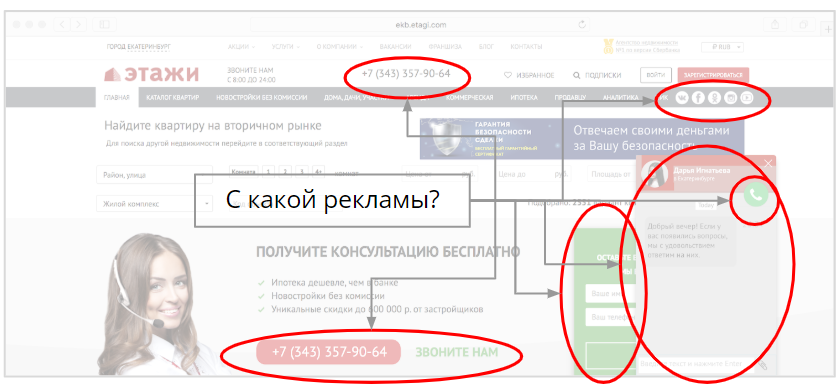Open the RUB currency dropdown

722,47
